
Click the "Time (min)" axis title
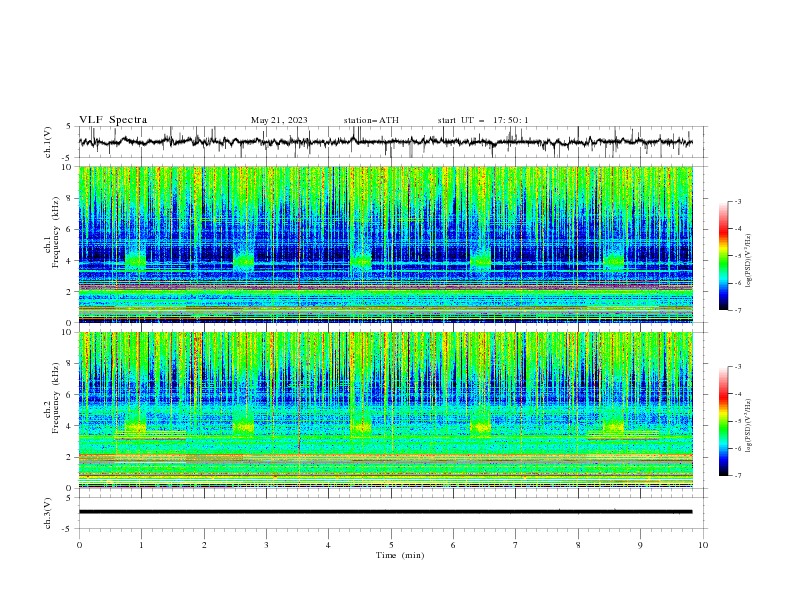[x=400, y=555]
